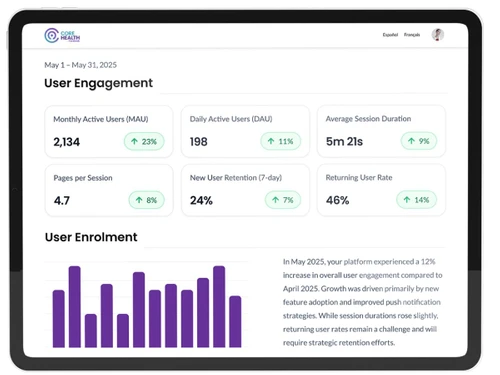Click the second-to-last bar in the enrolment chart
The image size is (500, 375).
(219, 307)
